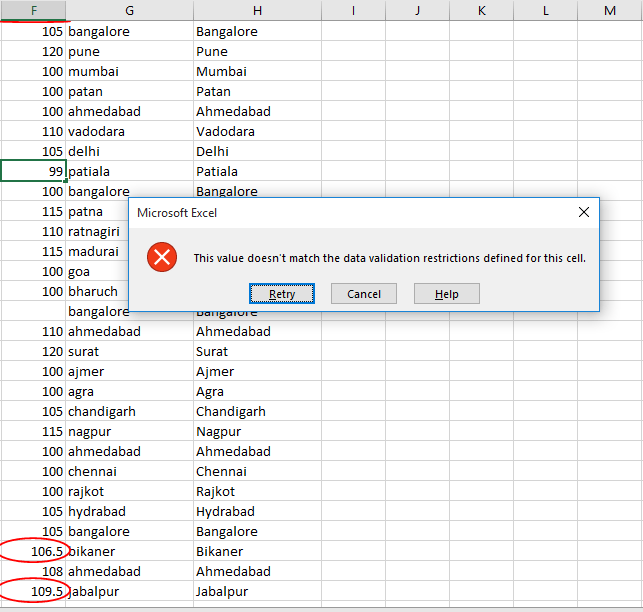
Task: Select lowercase 'delhi' cell
Action: [129, 151]
